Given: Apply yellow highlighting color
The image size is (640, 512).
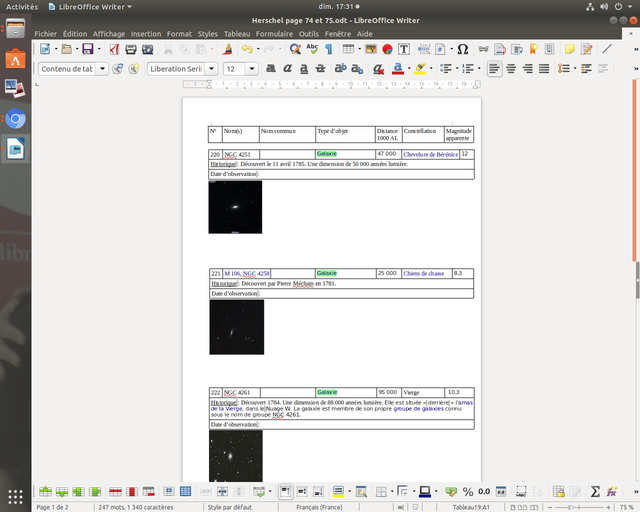Looking at the screenshot, I should [420, 69].
